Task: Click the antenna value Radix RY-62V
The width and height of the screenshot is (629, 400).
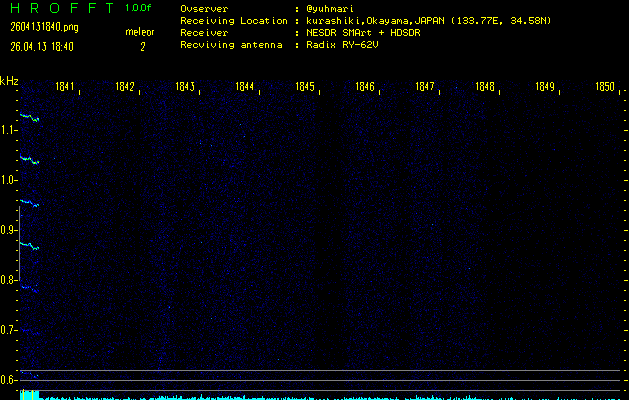Action: 342,45
